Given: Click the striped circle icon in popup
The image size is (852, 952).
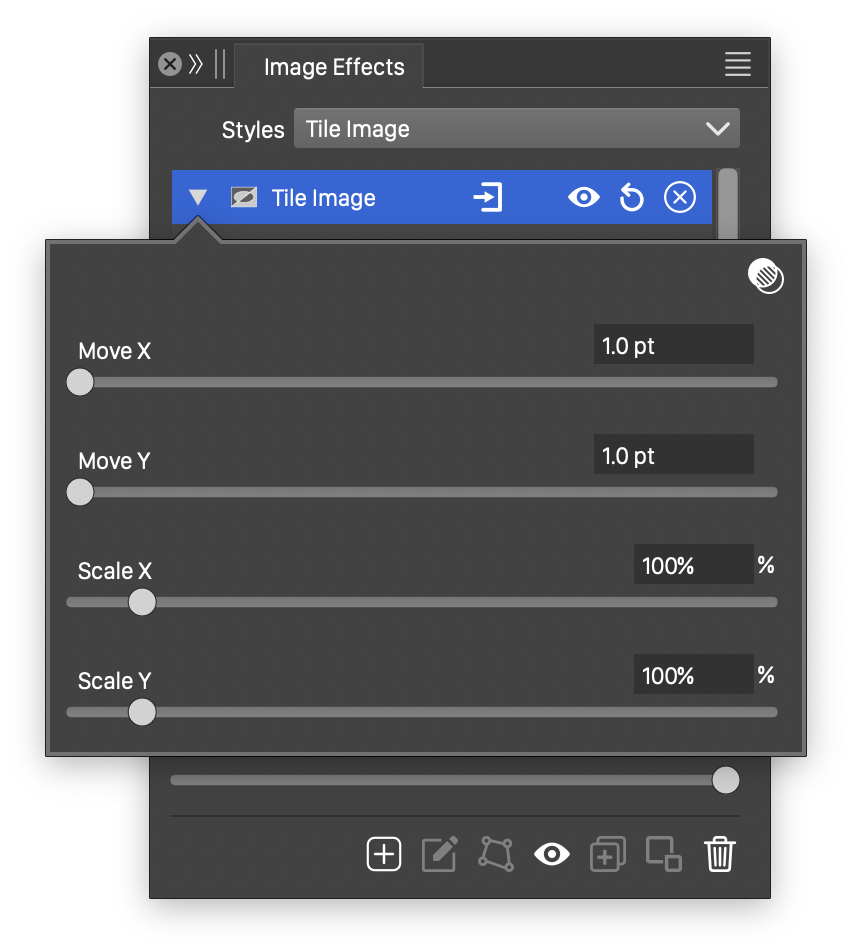Looking at the screenshot, I should click(766, 276).
